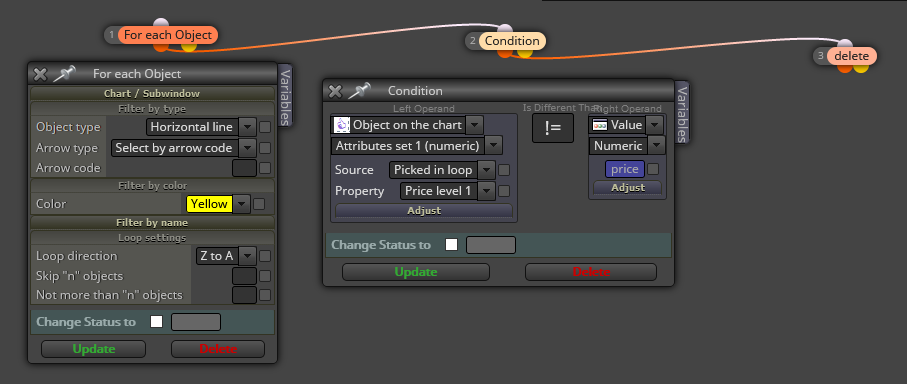Pin the For each Object panel
This screenshot has width=907, height=384.
click(65, 74)
